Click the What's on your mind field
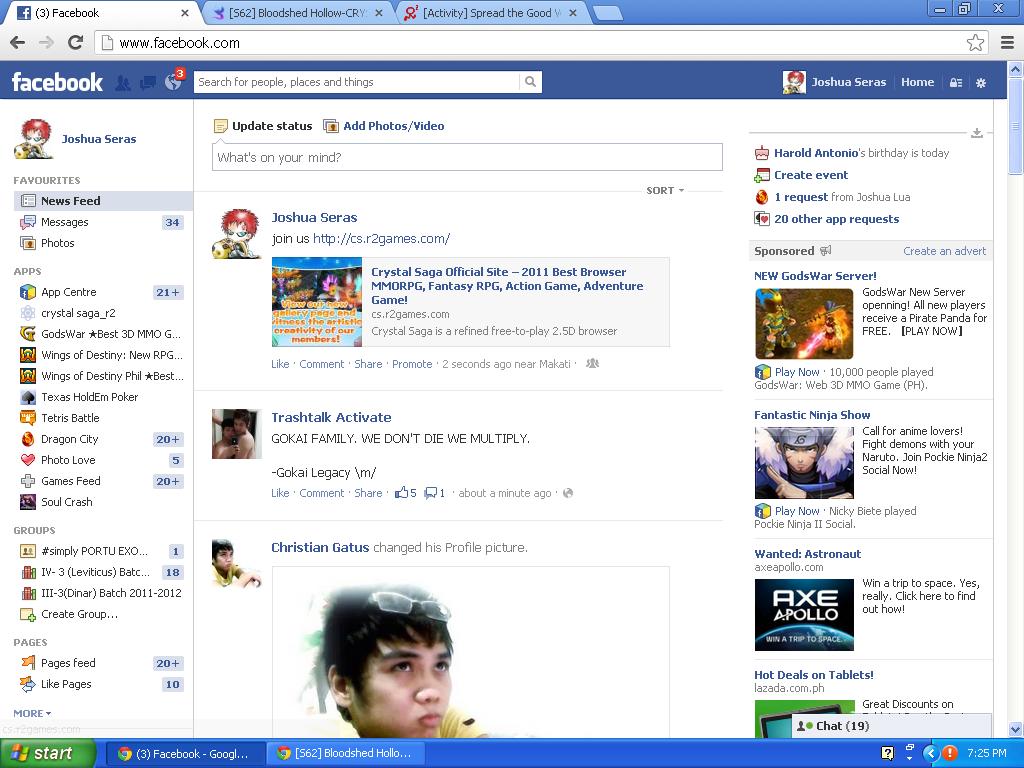Viewport: 1024px width, 768px height. point(467,157)
